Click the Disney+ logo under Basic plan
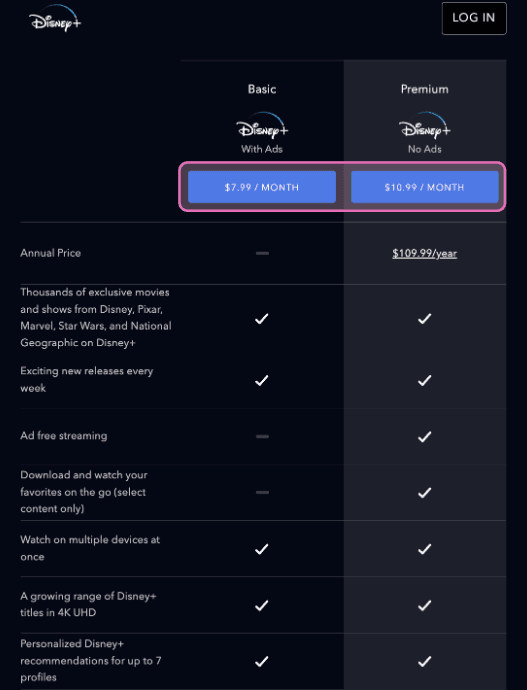The height and width of the screenshot is (690, 527). click(x=262, y=125)
